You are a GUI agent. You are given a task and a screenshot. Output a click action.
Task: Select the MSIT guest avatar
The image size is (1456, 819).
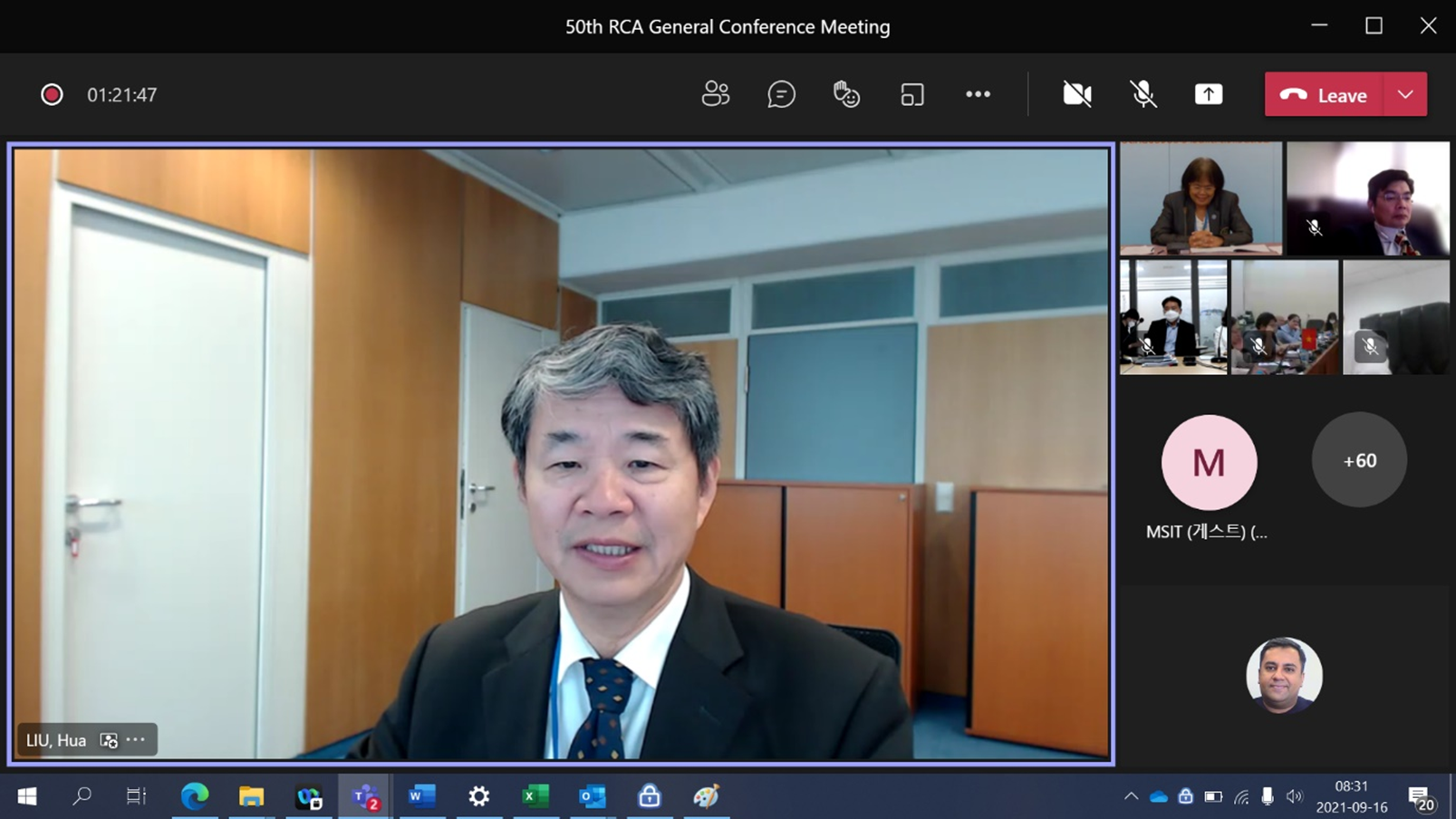coord(1209,462)
